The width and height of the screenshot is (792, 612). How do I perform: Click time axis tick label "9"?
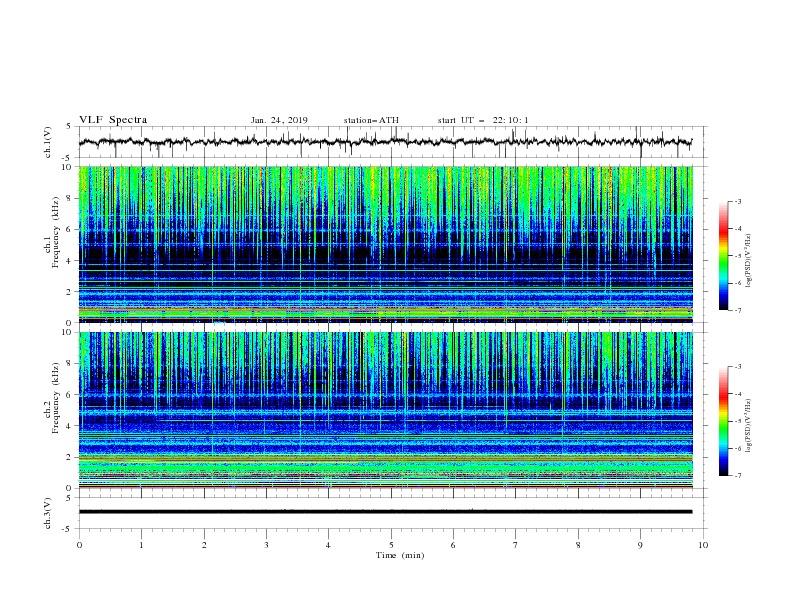pos(640,545)
